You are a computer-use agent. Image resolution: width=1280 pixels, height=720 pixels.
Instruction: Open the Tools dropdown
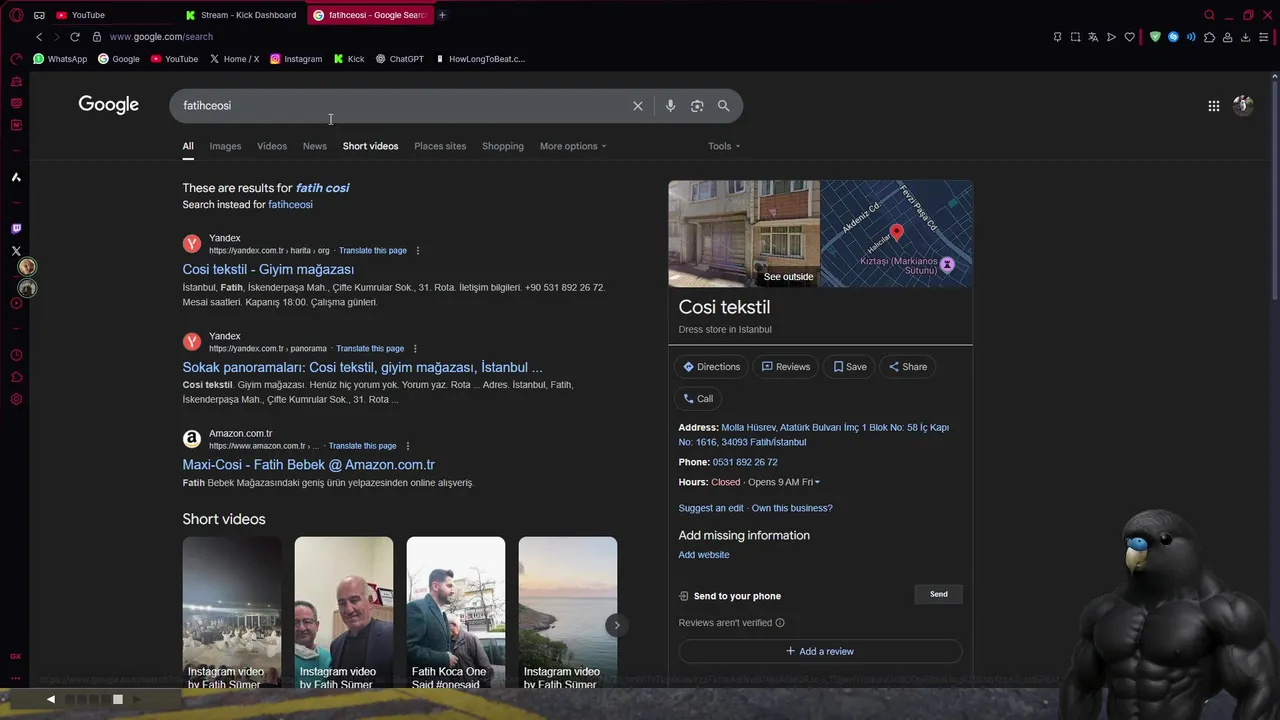pyautogui.click(x=724, y=146)
